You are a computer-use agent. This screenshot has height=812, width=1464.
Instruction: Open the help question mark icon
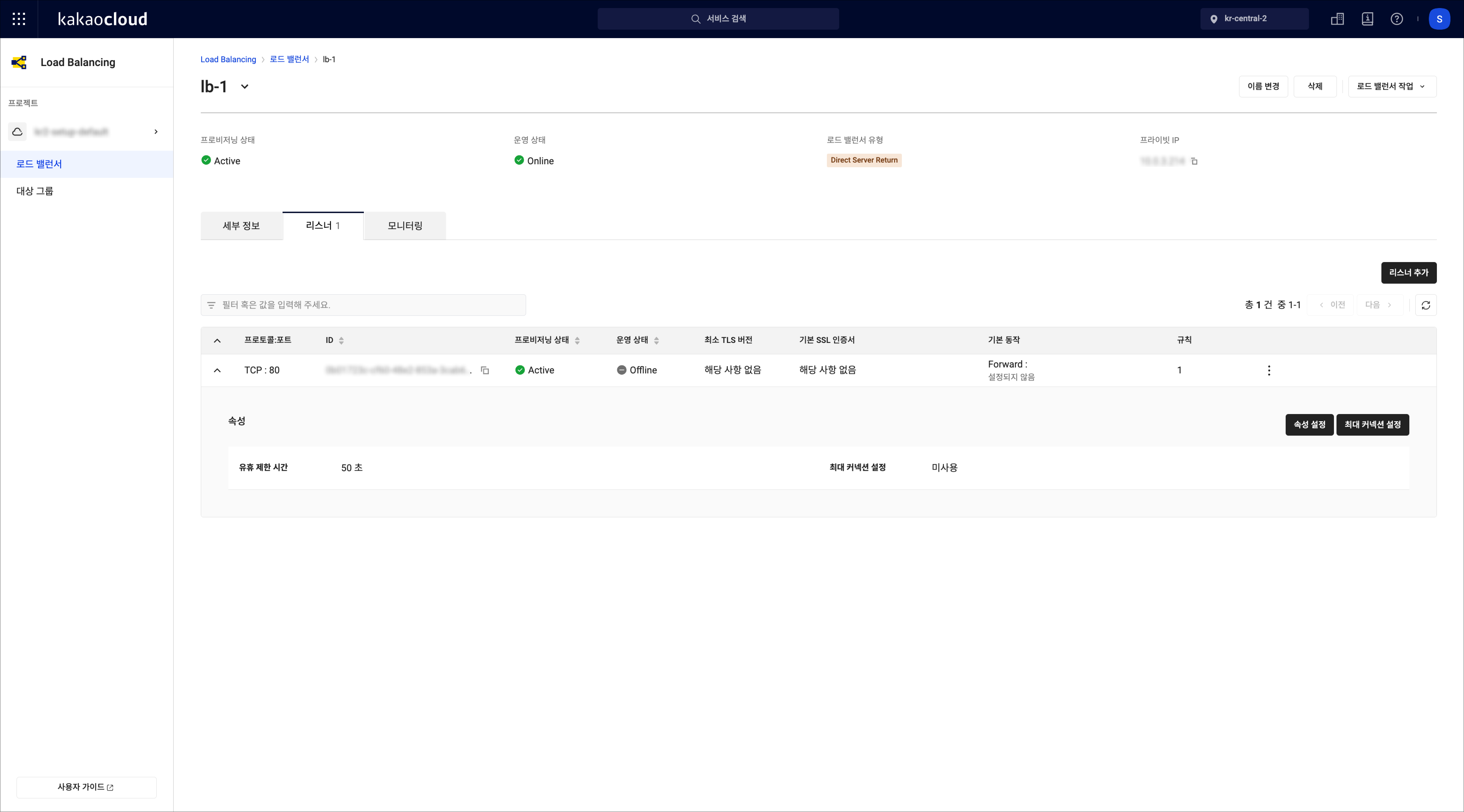click(x=1397, y=19)
